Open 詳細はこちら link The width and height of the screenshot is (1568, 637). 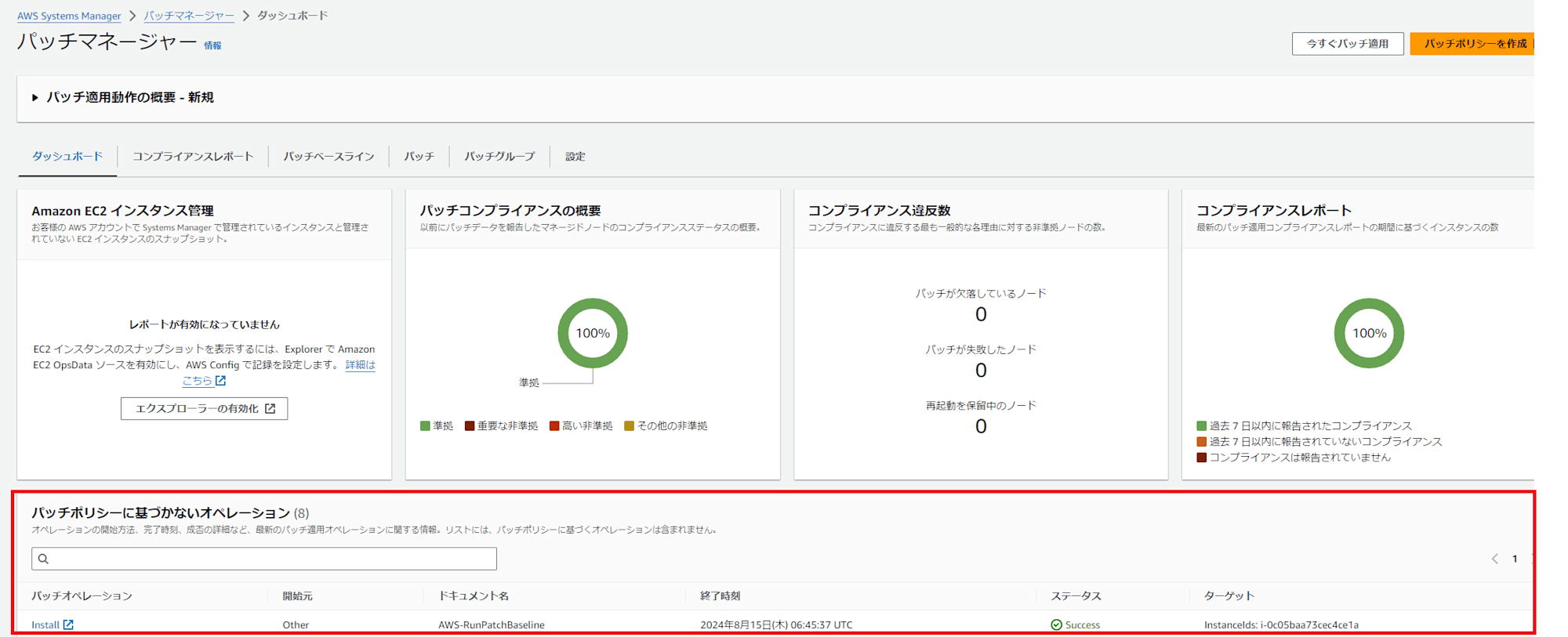pyautogui.click(x=360, y=365)
